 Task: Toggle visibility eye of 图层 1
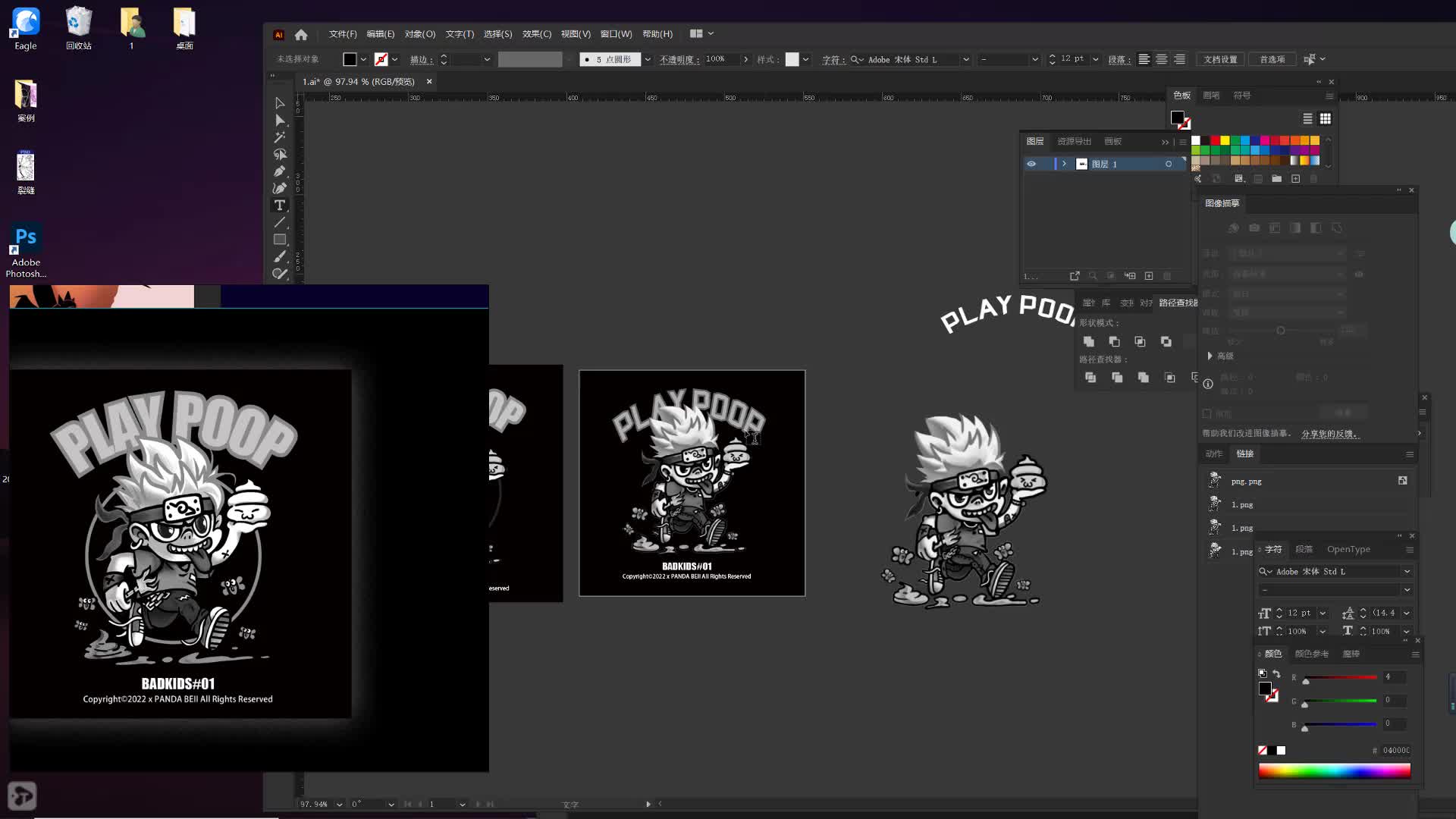[x=1031, y=164]
